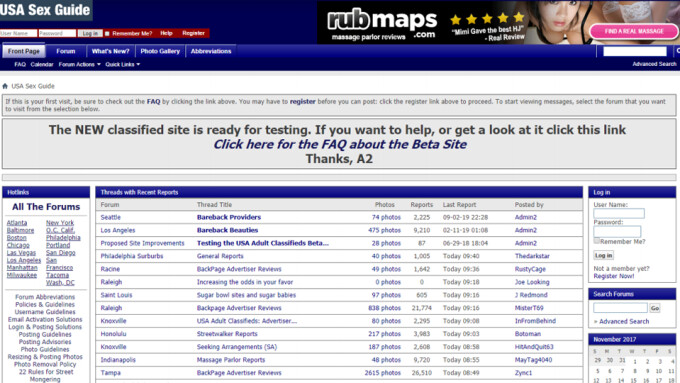Toggle the top bar Remember Me checkbox
This screenshot has width=680, height=383.
coord(107,33)
